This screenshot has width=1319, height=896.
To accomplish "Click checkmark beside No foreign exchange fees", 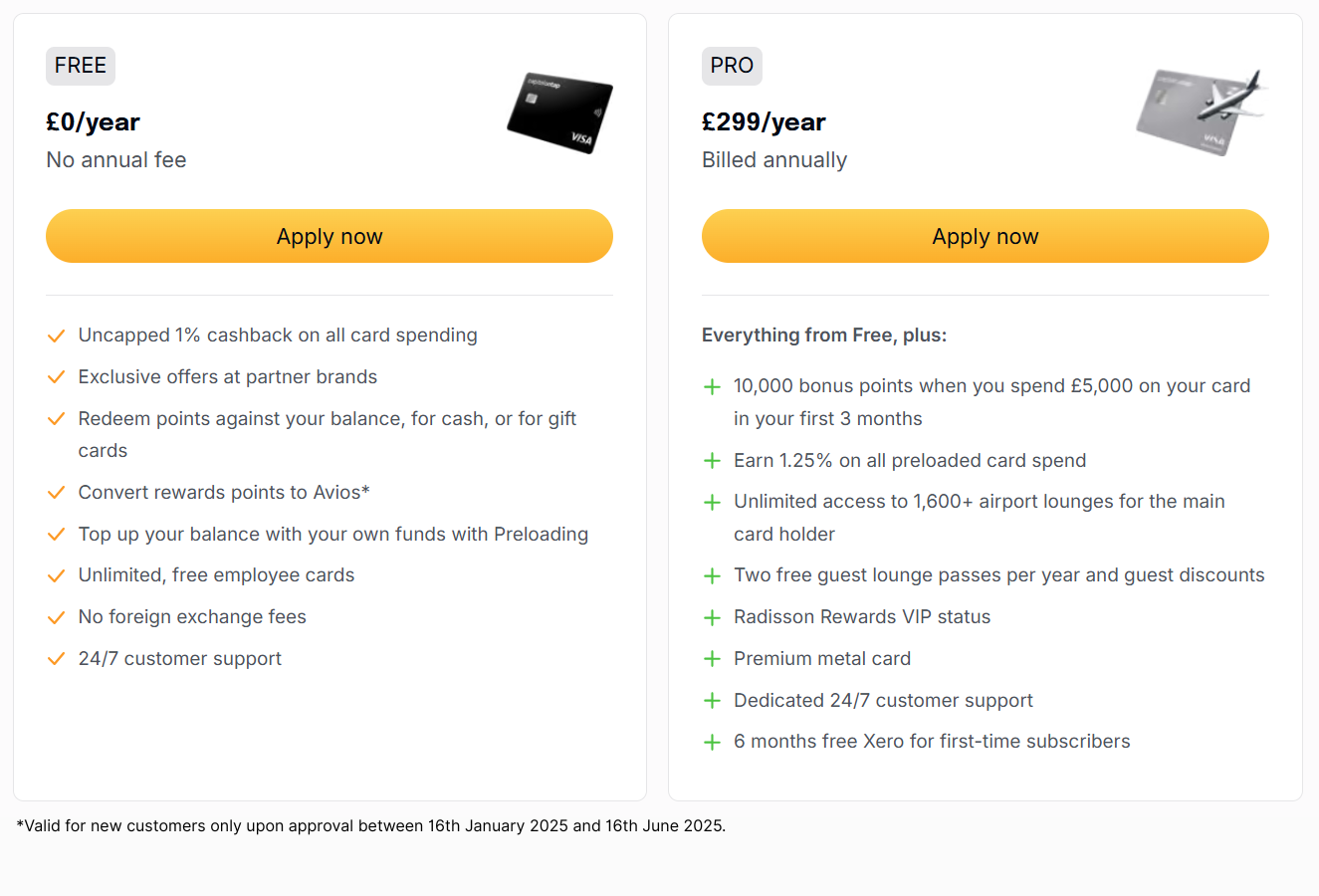I will pos(57,617).
